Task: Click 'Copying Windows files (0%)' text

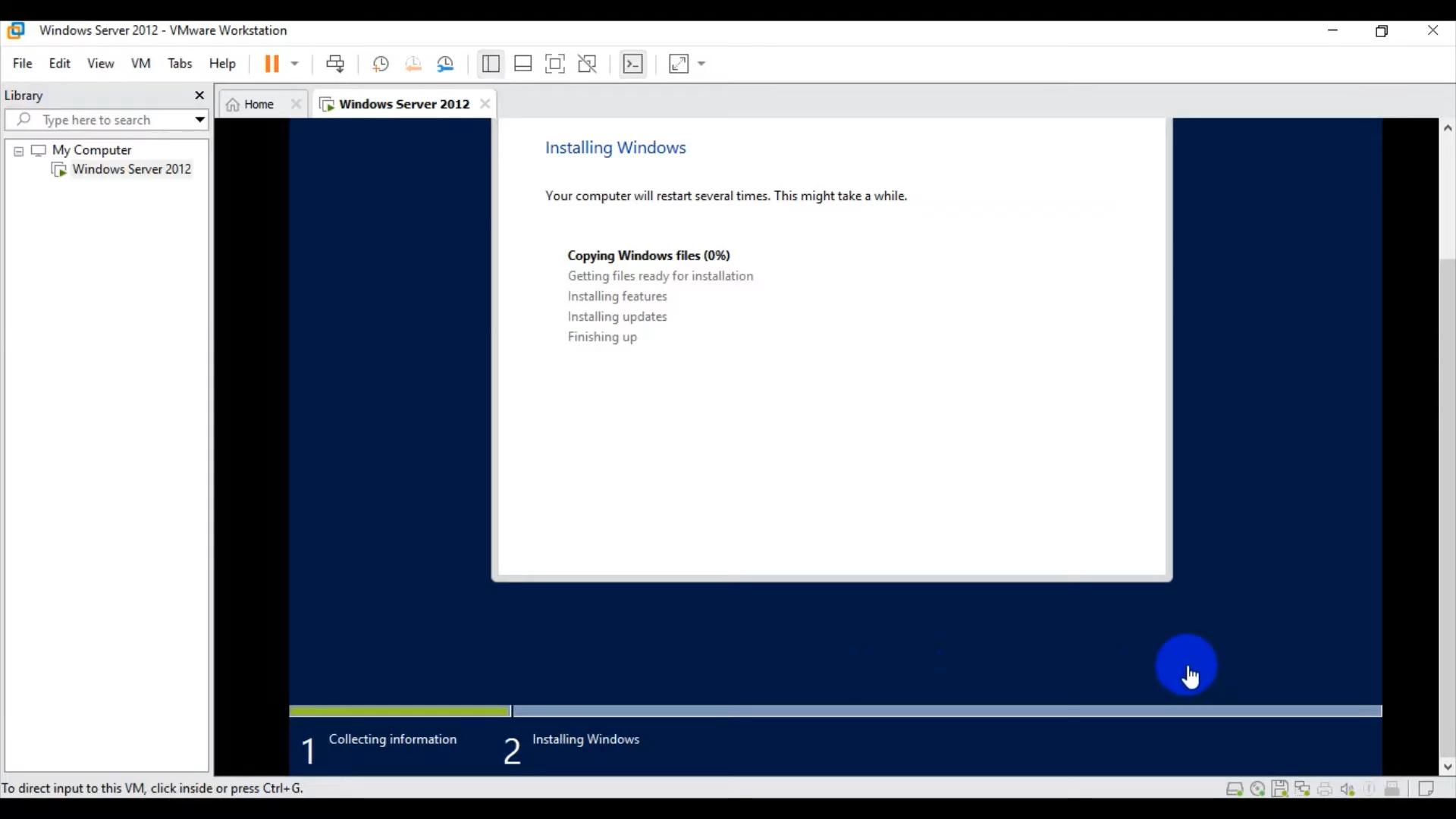Action: [x=648, y=256]
